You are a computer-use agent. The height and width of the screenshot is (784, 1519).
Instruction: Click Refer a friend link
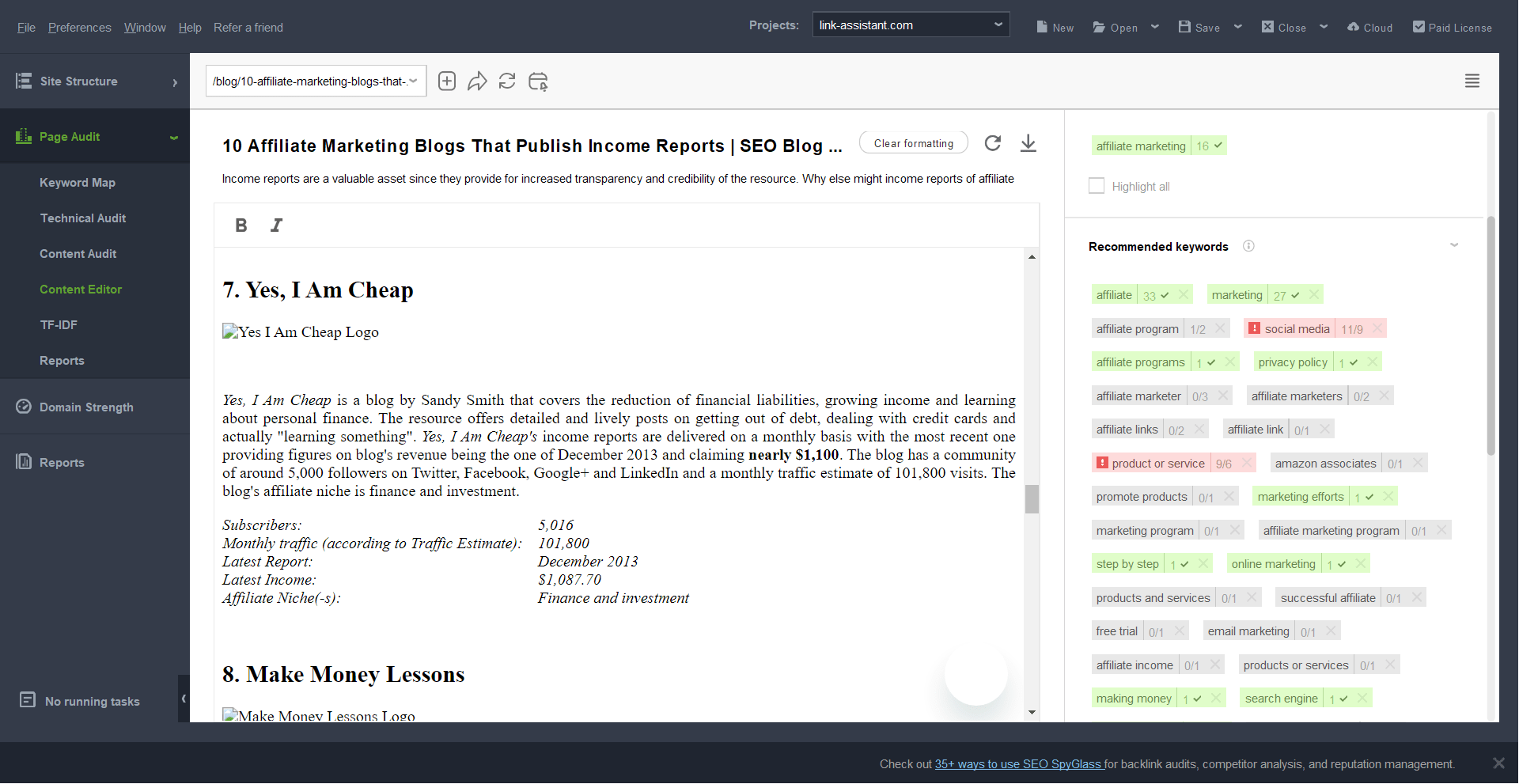tap(248, 27)
